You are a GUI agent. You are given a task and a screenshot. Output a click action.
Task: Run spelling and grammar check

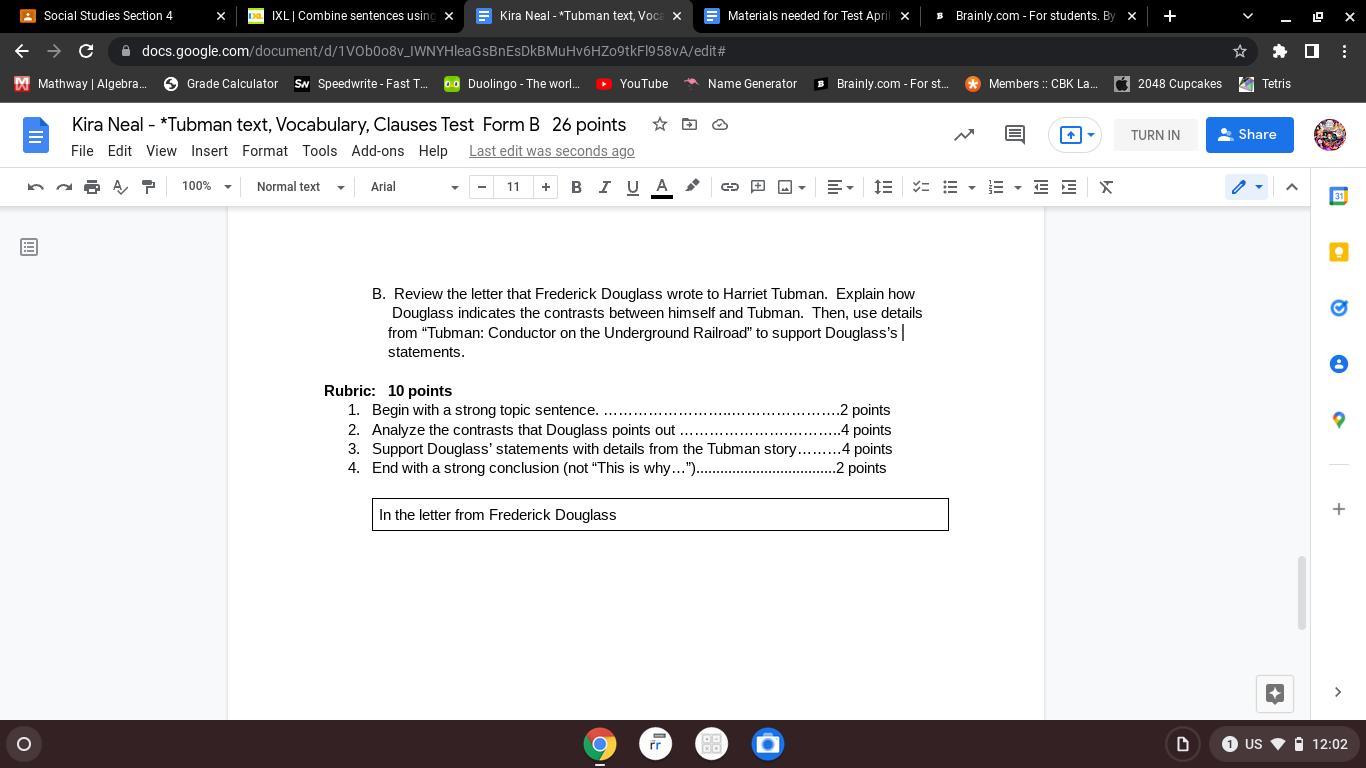[120, 187]
